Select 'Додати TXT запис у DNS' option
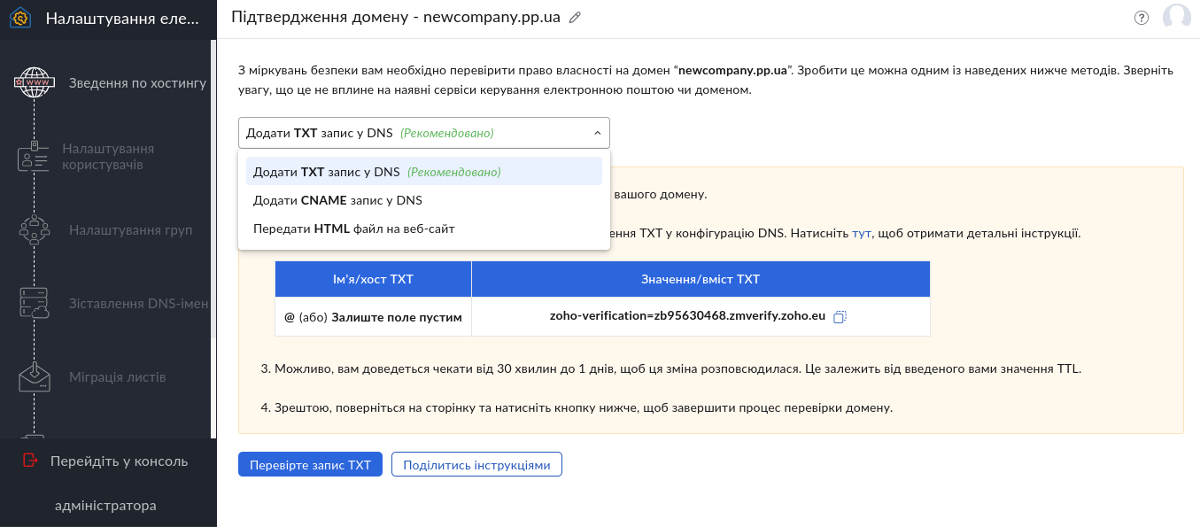The image size is (1200, 527). [424, 171]
